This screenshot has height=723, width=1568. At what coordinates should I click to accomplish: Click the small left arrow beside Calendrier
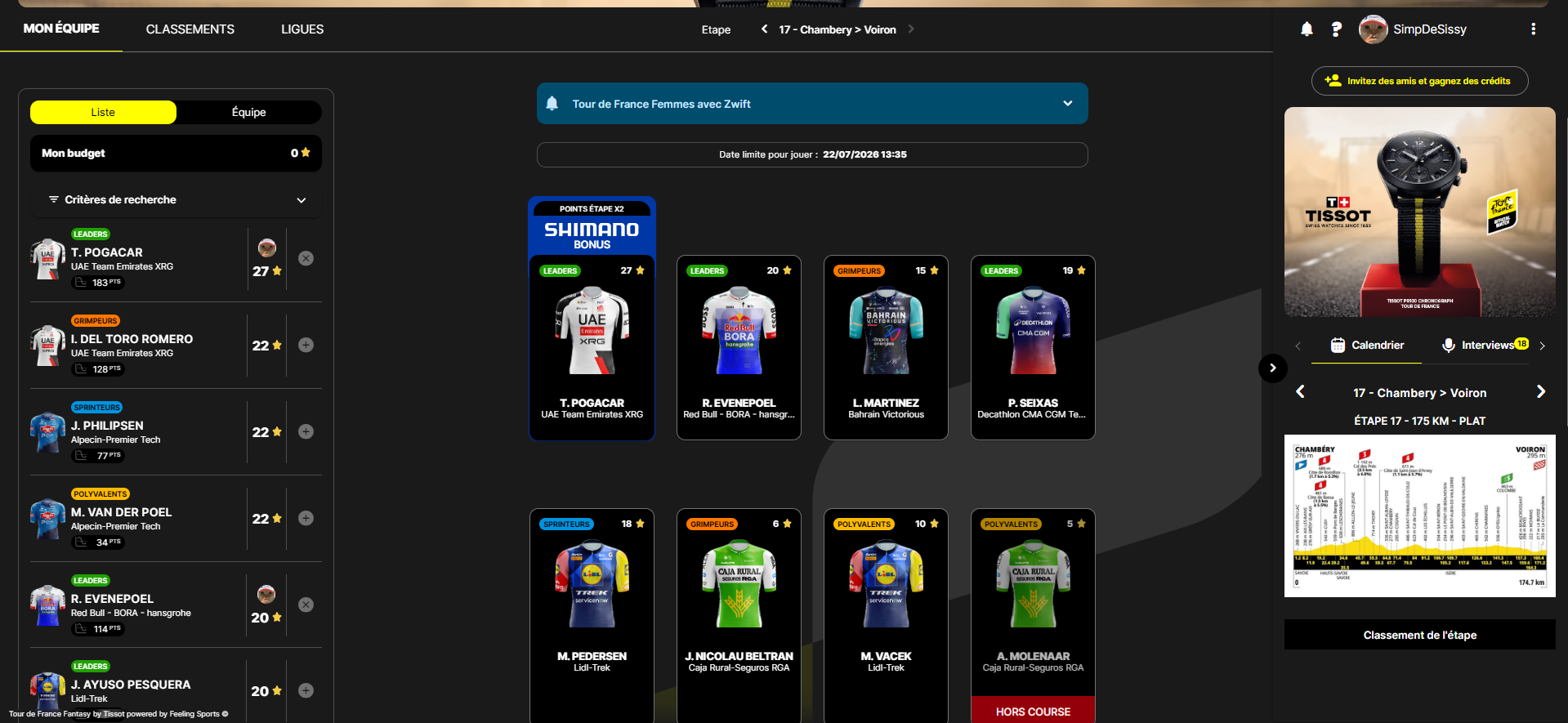[x=1298, y=346]
